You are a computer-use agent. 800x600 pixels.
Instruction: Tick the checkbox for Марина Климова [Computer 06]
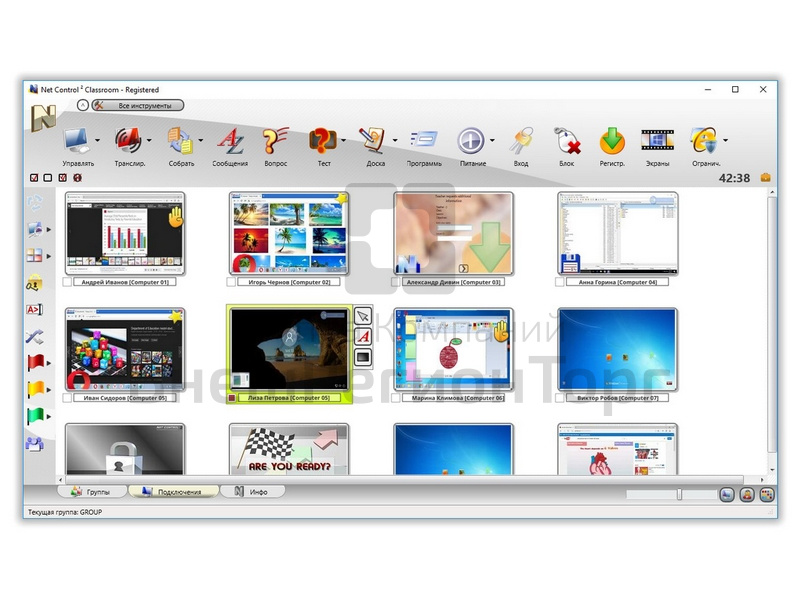tap(395, 397)
